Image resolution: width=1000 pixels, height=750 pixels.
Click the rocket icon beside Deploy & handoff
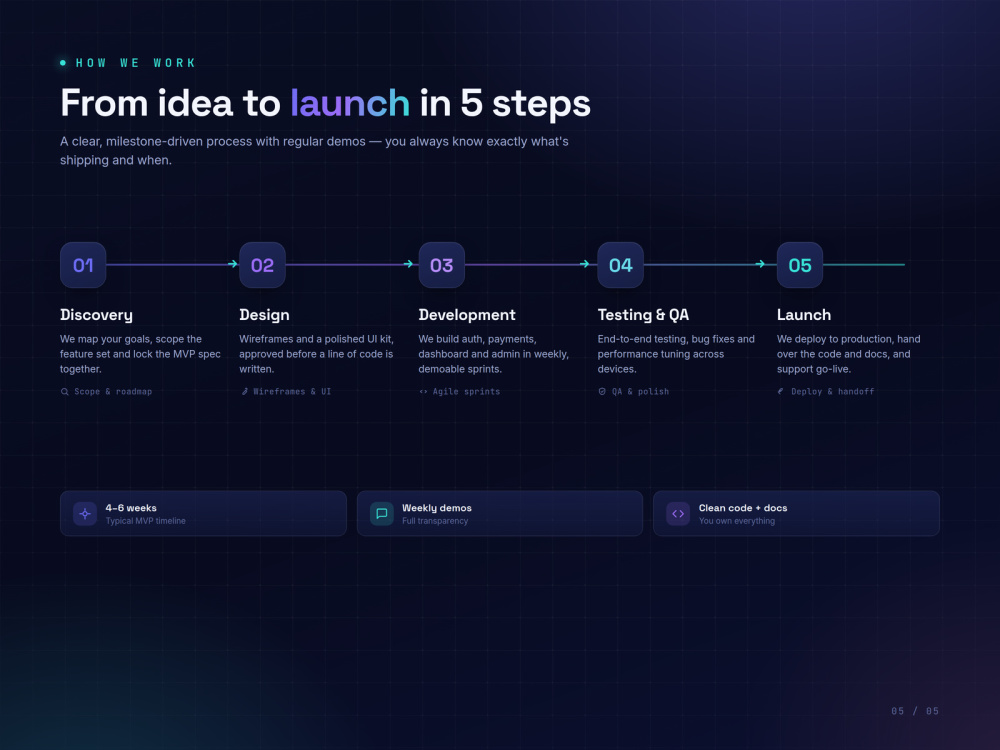[781, 392]
